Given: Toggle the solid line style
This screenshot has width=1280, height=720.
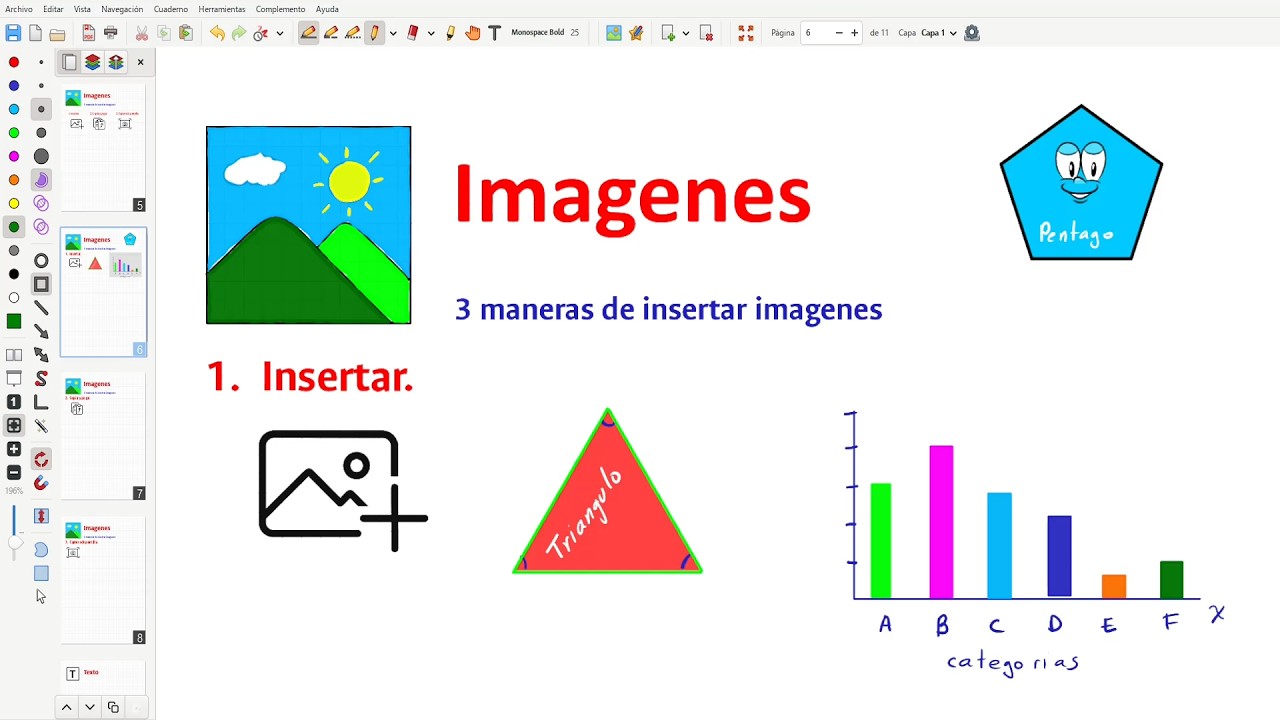Looking at the screenshot, I should [308, 33].
